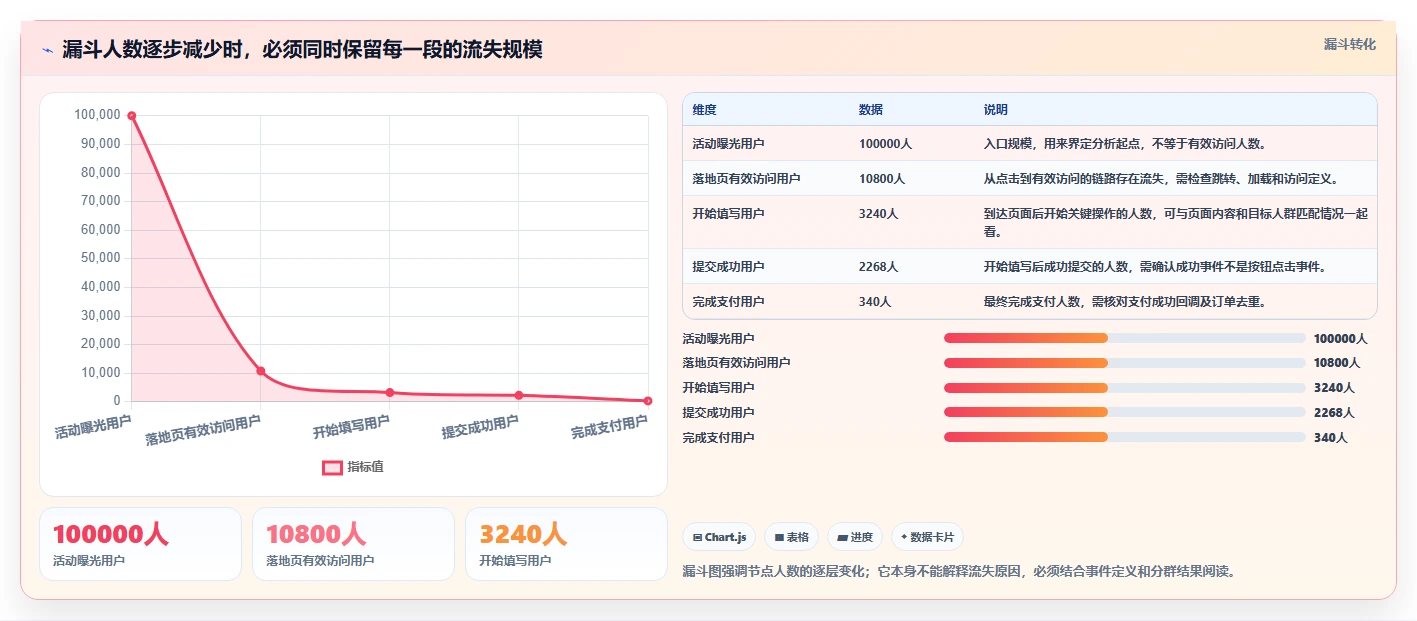Screen dimensions: 1417x621
Task: Click the 完成支付用户 progress bar
Action: pos(1124,437)
